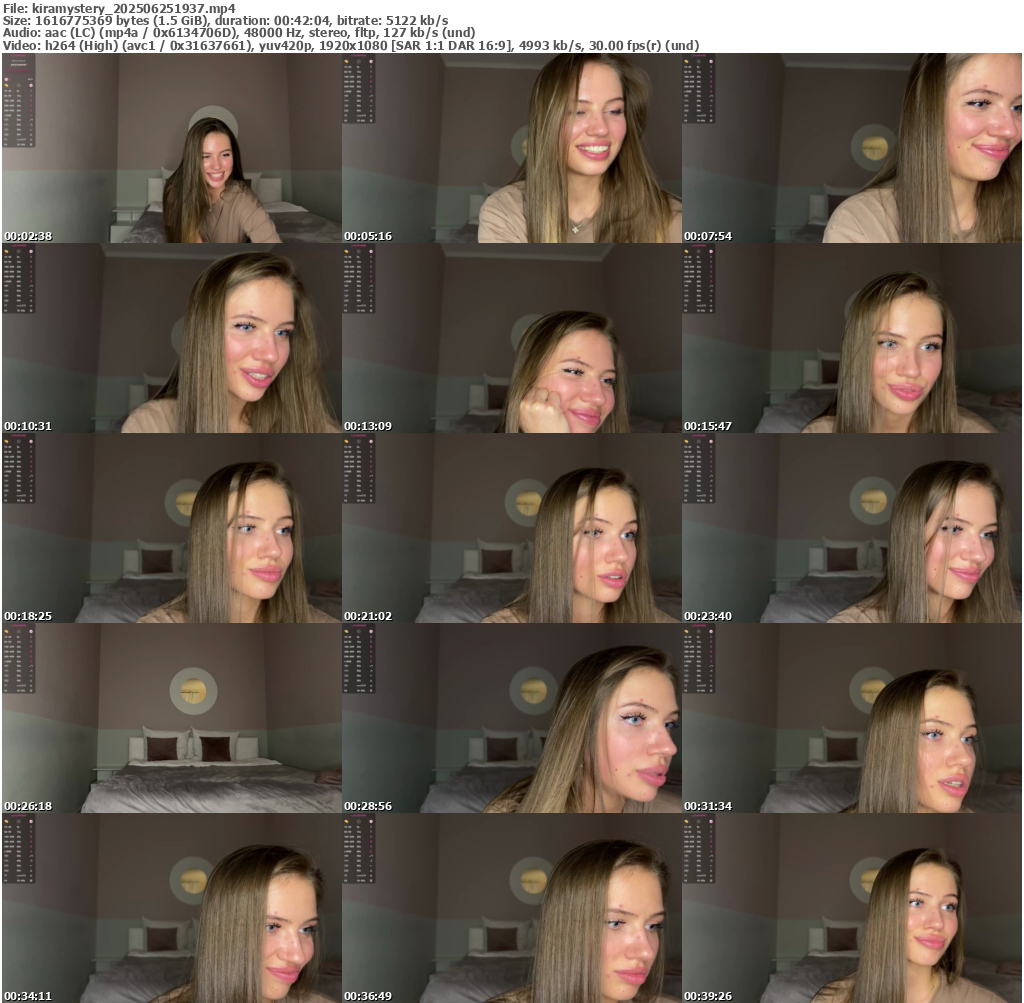Open the thumbnail at timestamp 00:07:54
The height and width of the screenshot is (1003, 1024).
tap(852, 148)
